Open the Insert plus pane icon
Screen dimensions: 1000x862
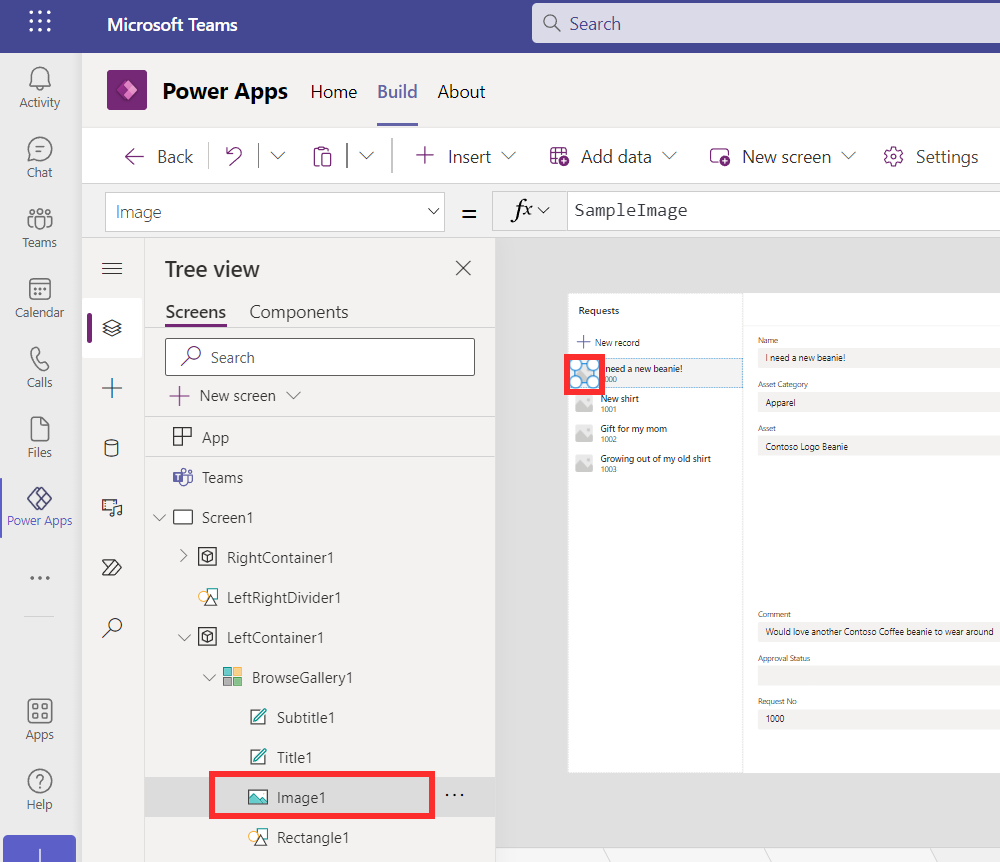112,388
